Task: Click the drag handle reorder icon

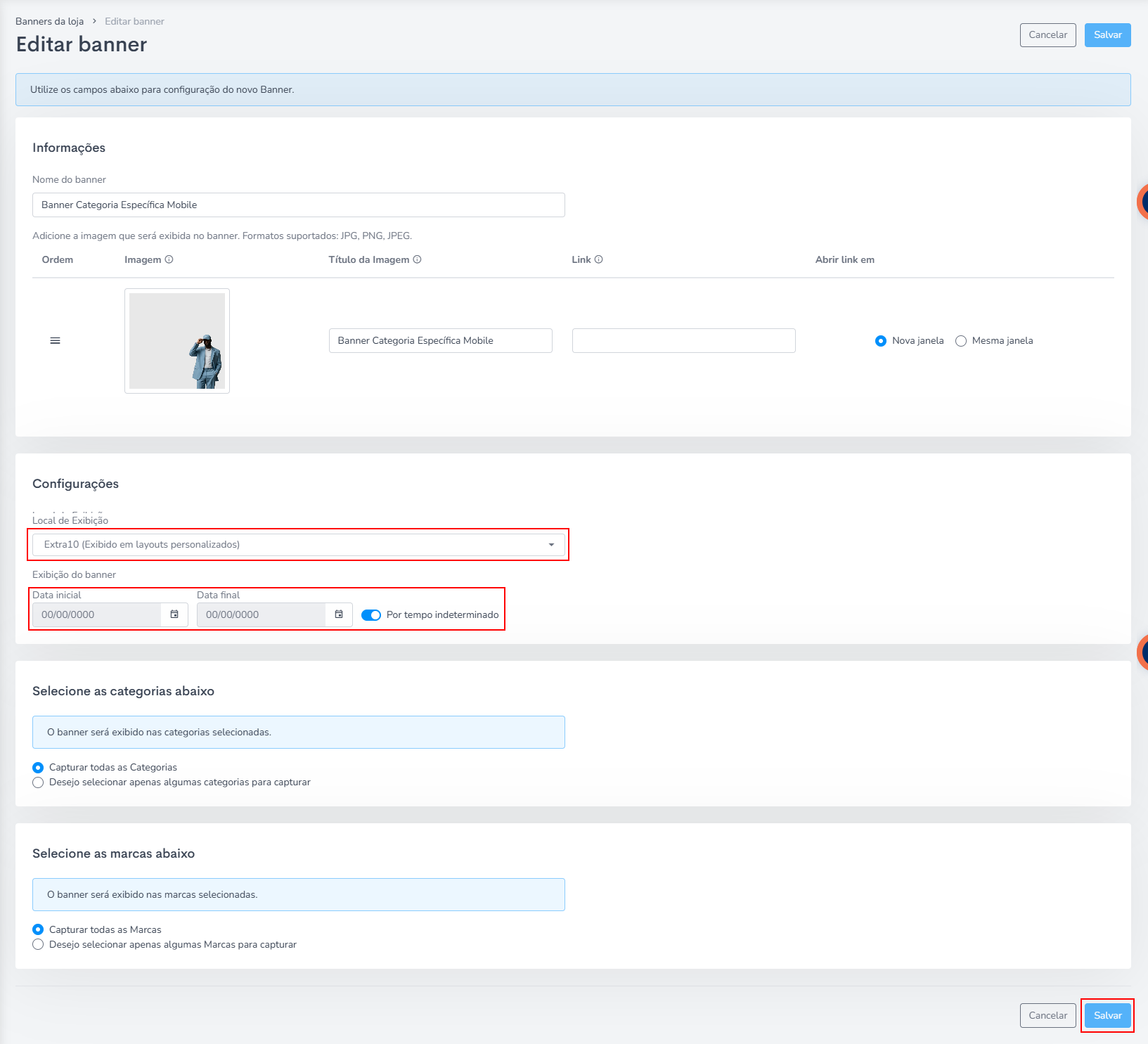Action: [x=55, y=341]
